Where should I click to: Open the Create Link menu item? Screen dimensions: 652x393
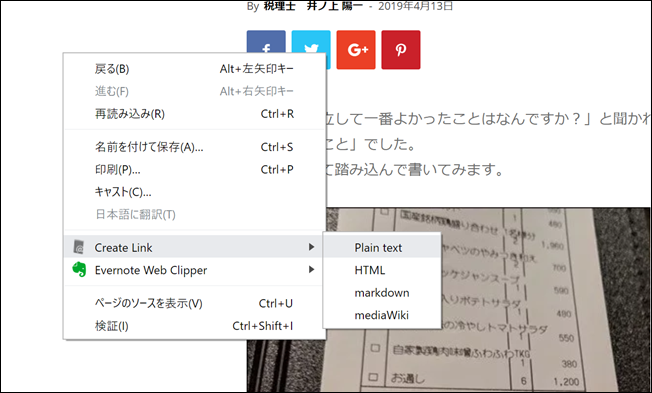194,247
